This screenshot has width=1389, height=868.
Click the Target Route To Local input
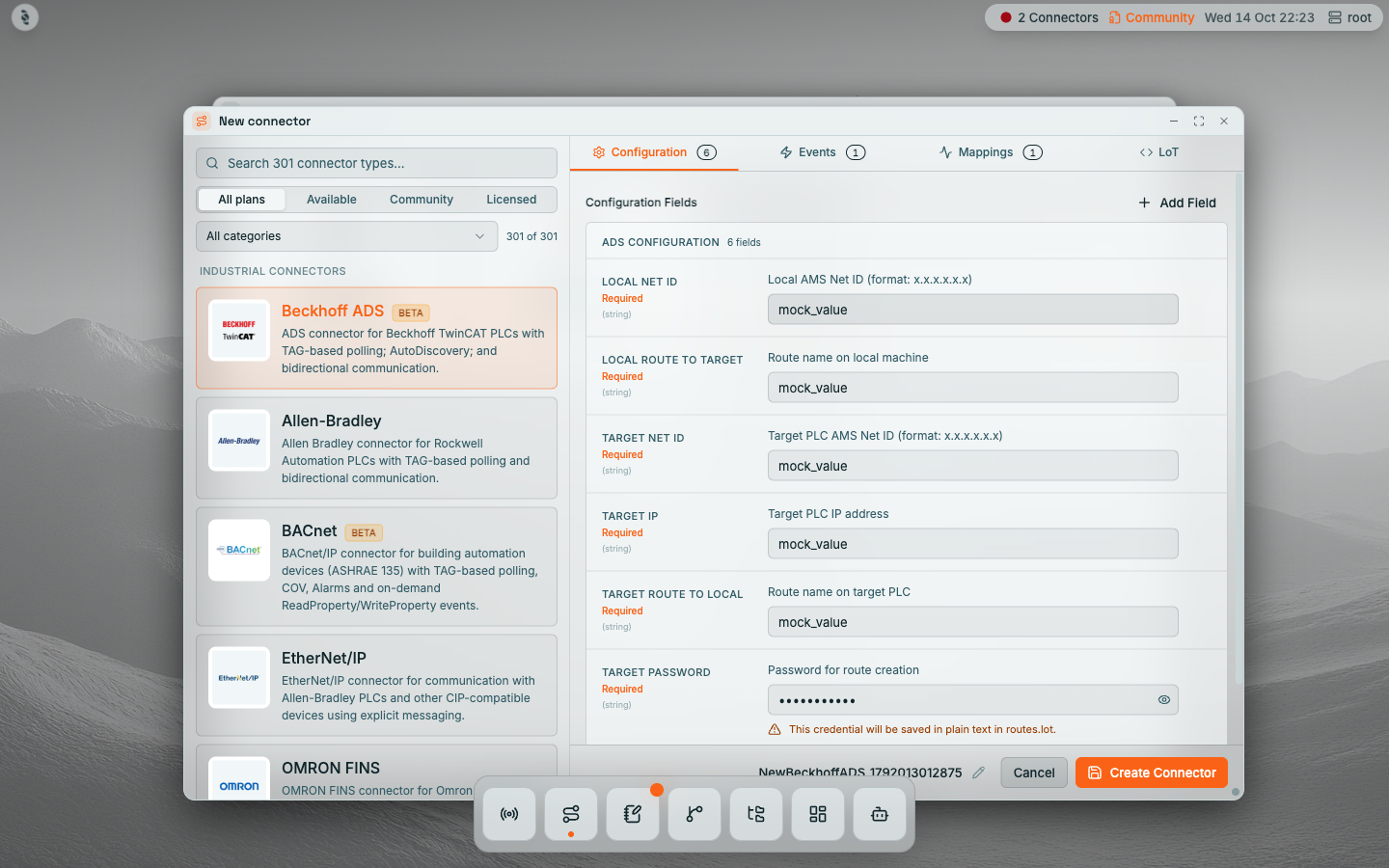973,622
